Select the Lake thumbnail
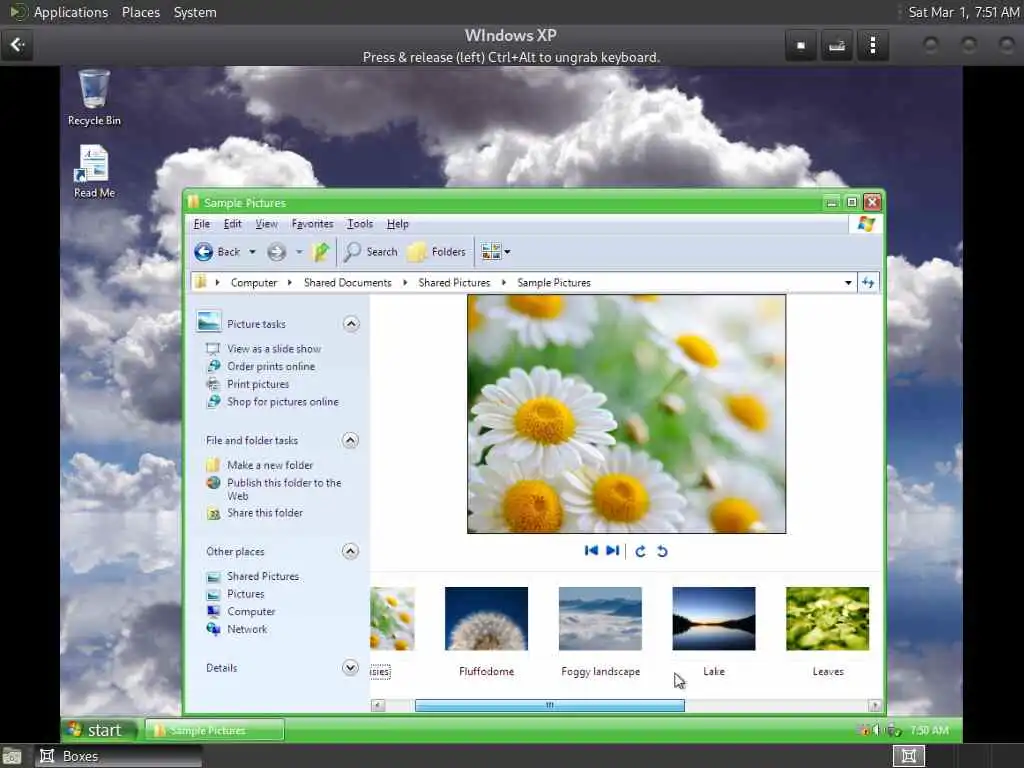The height and width of the screenshot is (768, 1024). click(714, 618)
